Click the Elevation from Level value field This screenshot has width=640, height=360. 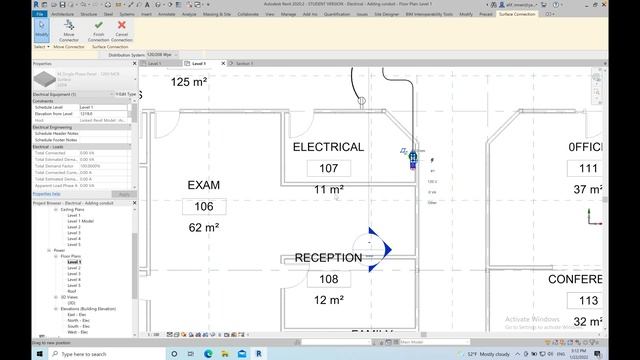click(103, 114)
